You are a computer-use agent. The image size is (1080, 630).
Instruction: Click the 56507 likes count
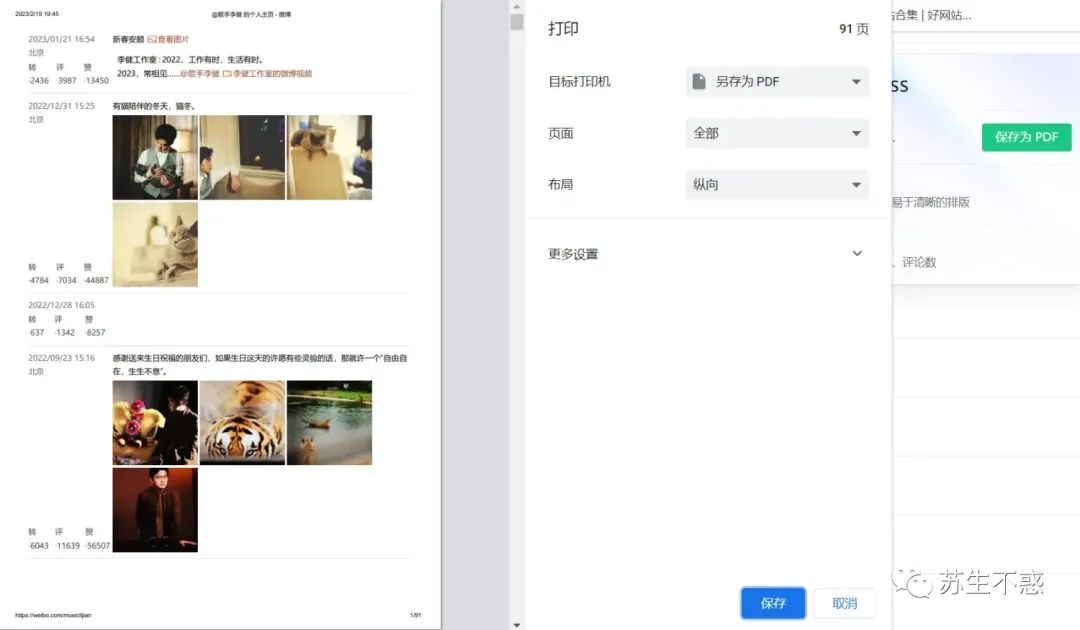pos(97,546)
